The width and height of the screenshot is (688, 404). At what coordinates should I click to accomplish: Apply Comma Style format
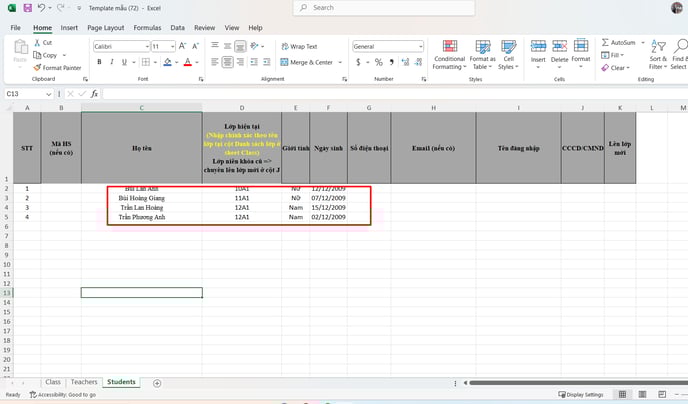click(391, 62)
